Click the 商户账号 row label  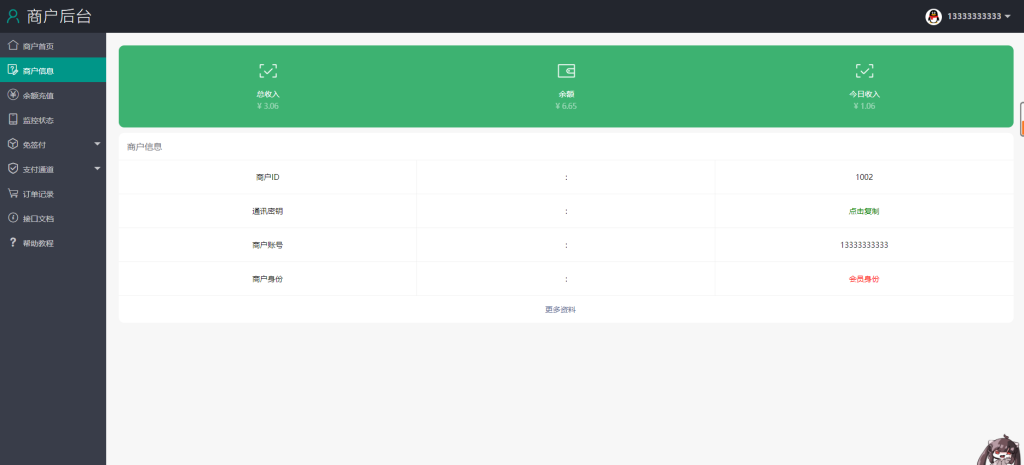[268, 245]
